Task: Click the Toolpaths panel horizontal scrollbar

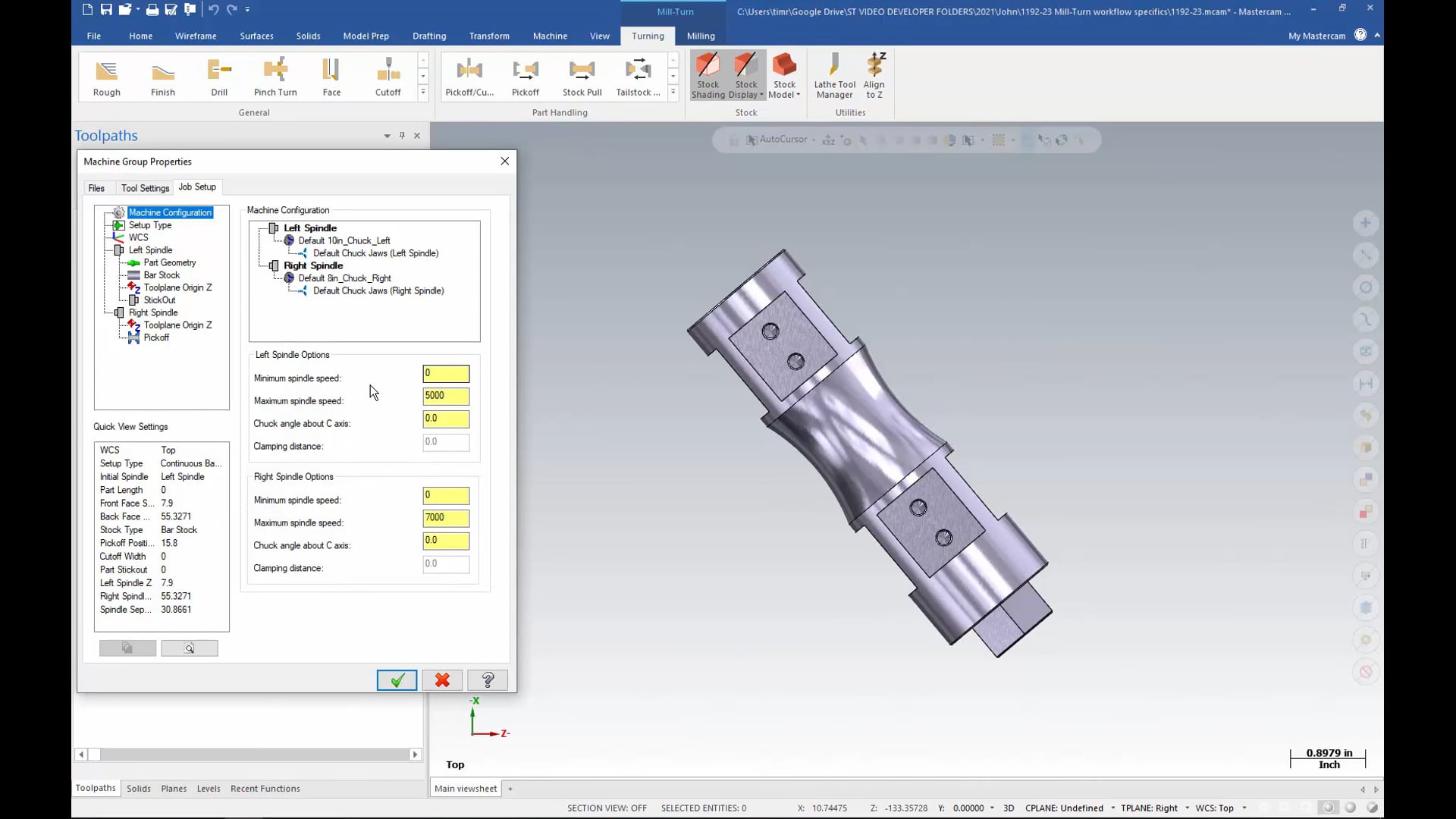Action: click(x=248, y=755)
